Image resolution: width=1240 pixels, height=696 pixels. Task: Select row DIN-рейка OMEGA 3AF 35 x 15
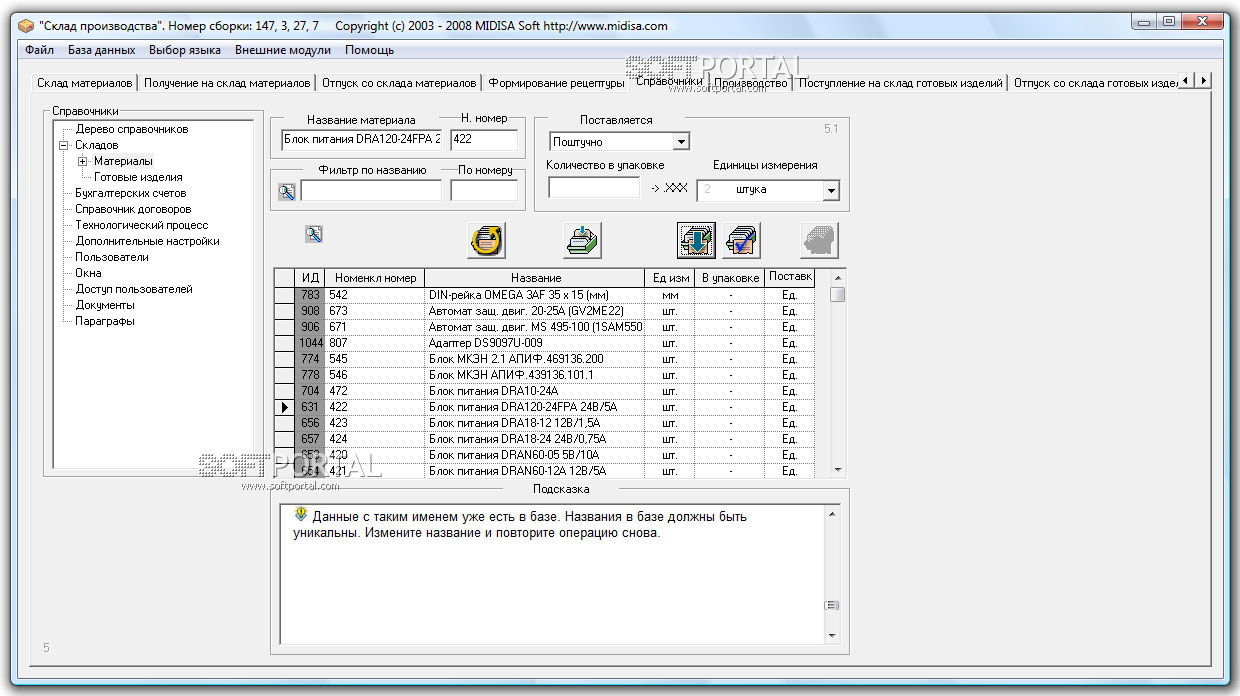[x=545, y=295]
